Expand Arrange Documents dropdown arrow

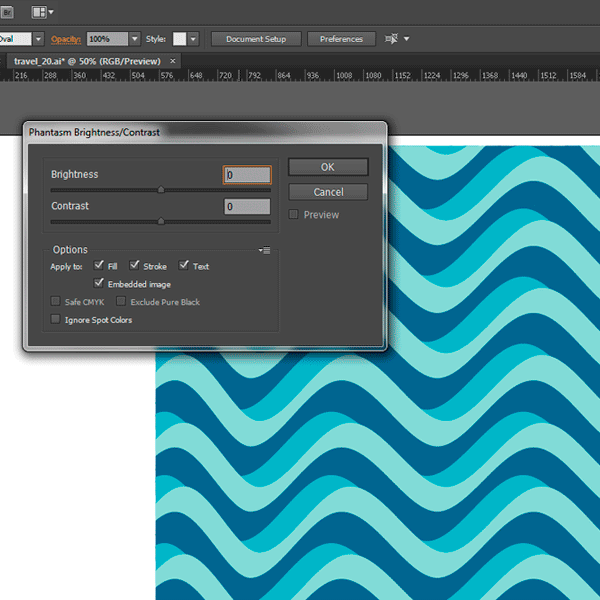point(51,12)
